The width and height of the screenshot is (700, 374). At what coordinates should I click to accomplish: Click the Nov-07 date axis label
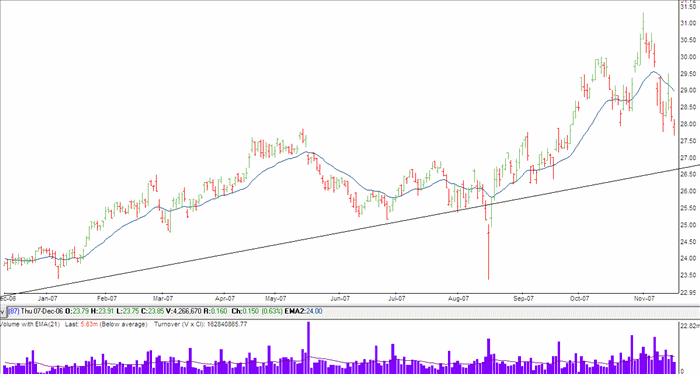(645, 298)
